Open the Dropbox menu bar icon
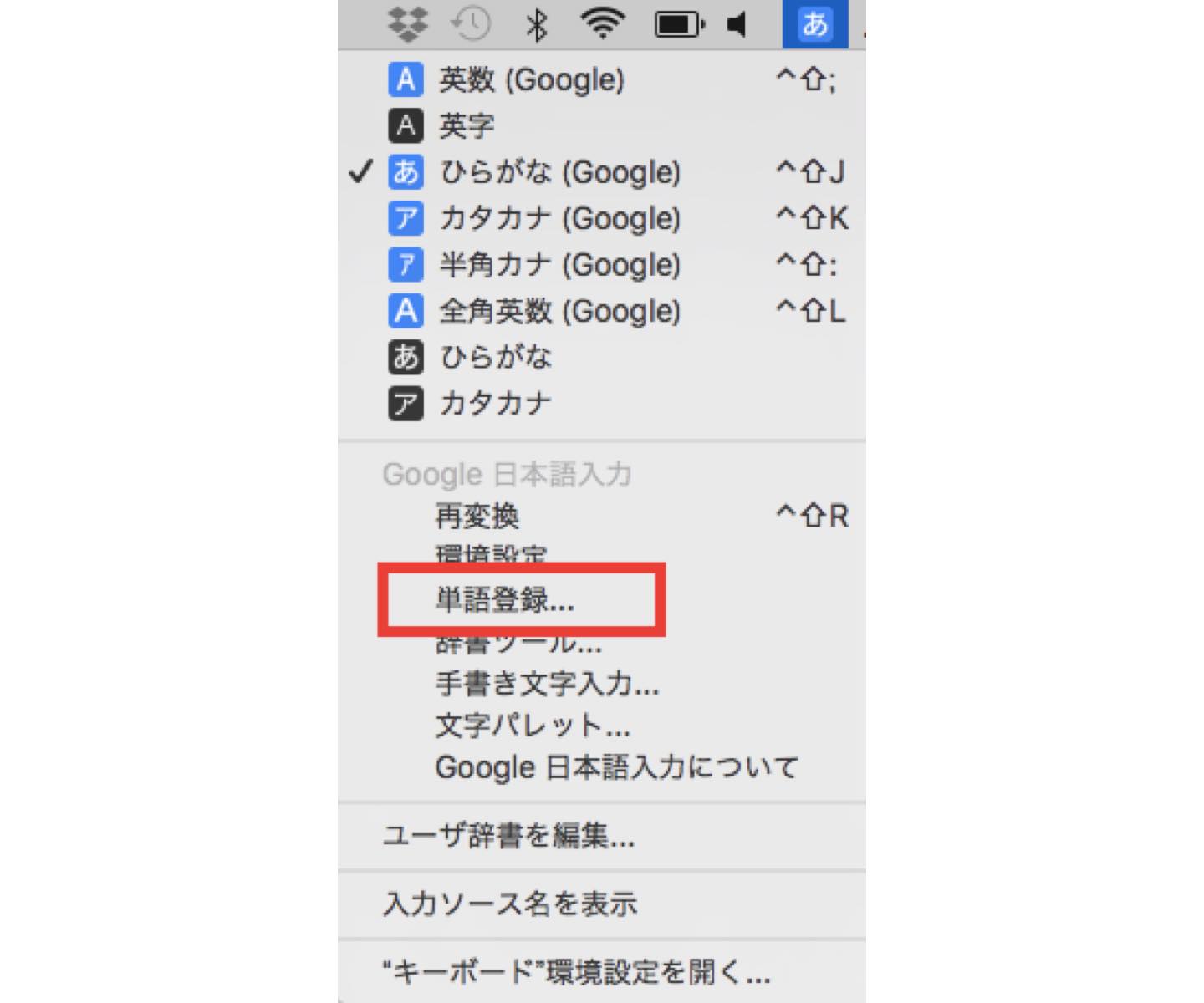Viewport: 1204px width, 1003px height. click(x=407, y=24)
